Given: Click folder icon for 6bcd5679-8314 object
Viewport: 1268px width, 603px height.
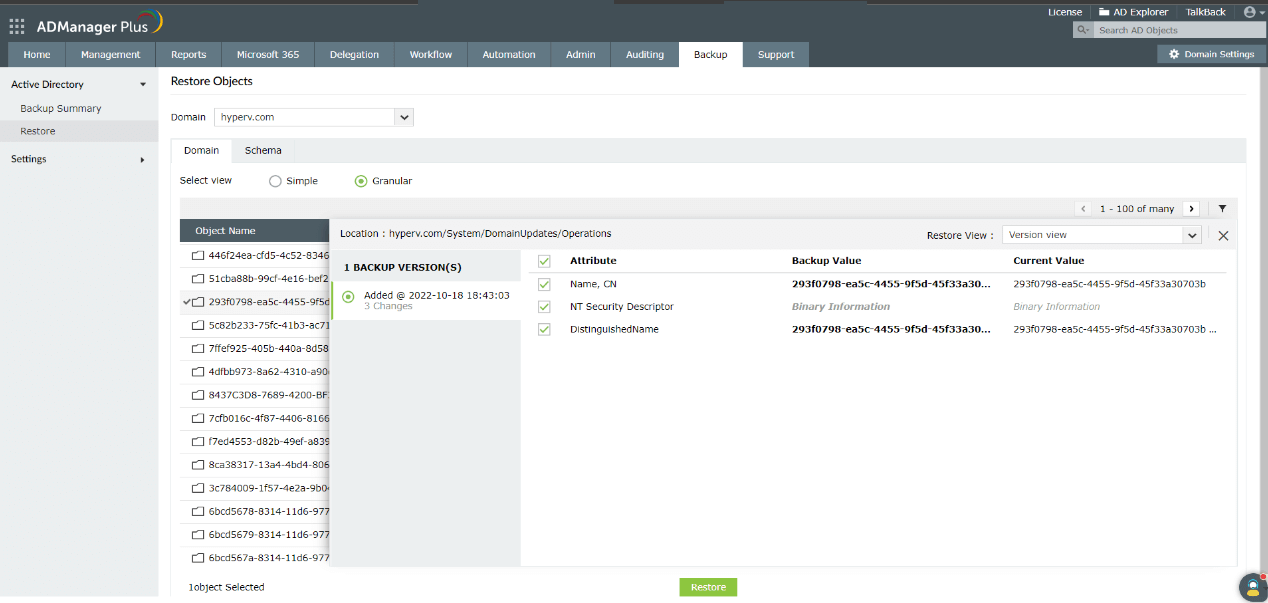Looking at the screenshot, I should tap(198, 534).
